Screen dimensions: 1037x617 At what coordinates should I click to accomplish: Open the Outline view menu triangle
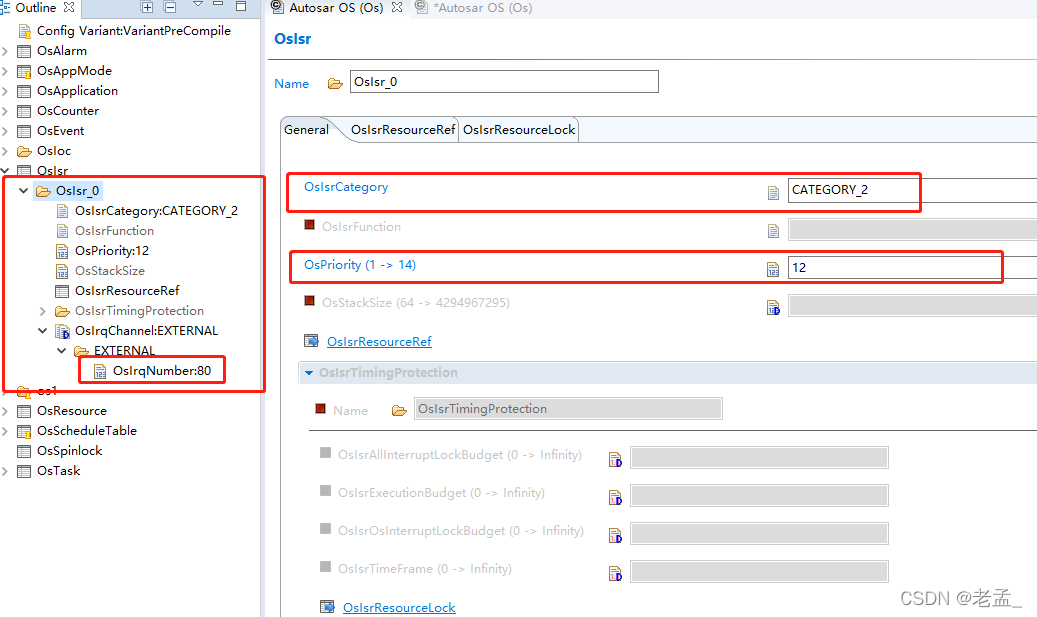(x=198, y=4)
